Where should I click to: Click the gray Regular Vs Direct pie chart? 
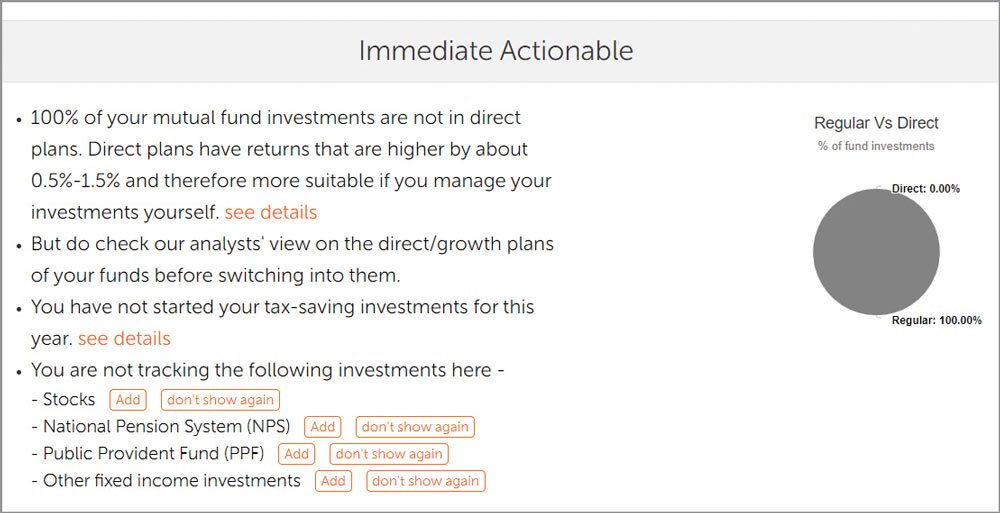pos(876,253)
